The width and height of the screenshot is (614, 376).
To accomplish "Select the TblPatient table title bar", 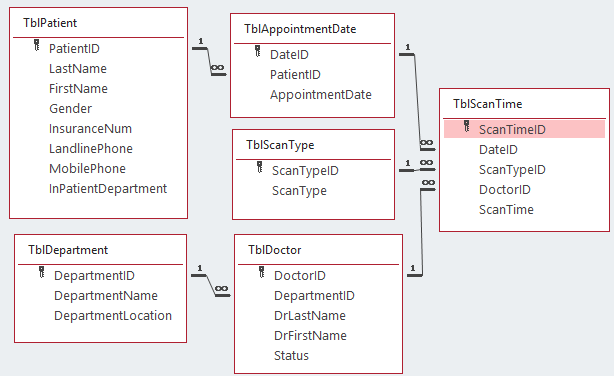I will [98, 23].
